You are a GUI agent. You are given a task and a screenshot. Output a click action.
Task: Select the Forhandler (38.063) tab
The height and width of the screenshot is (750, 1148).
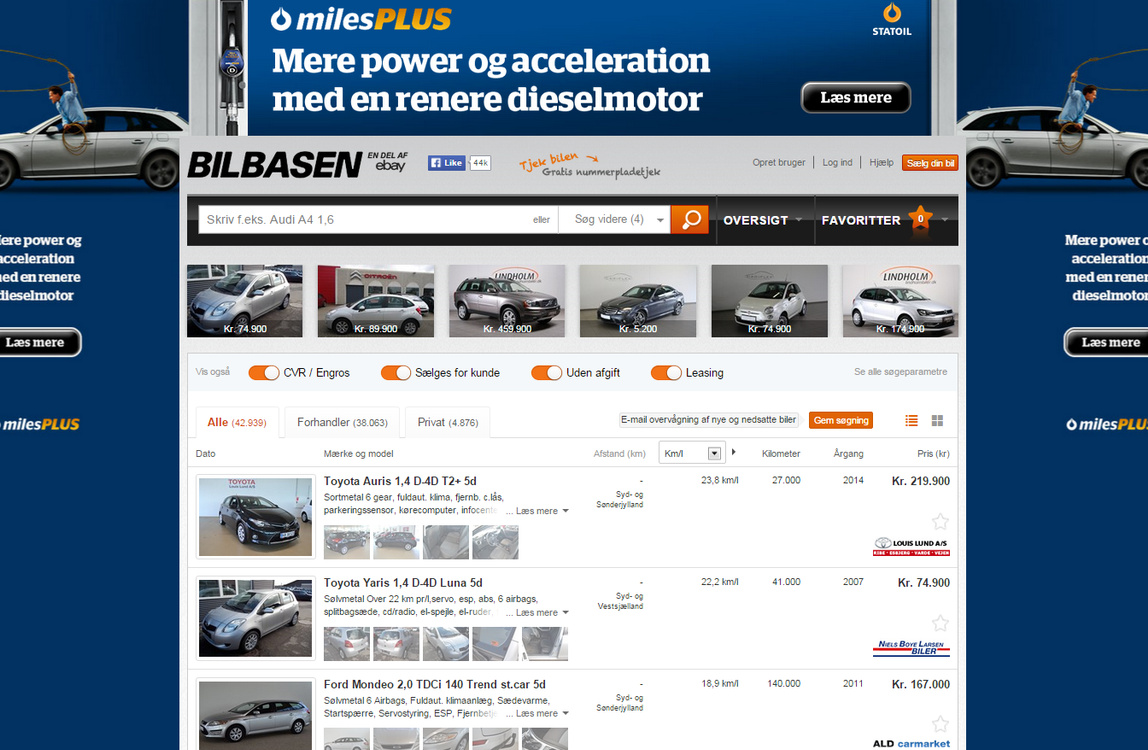click(x=342, y=423)
